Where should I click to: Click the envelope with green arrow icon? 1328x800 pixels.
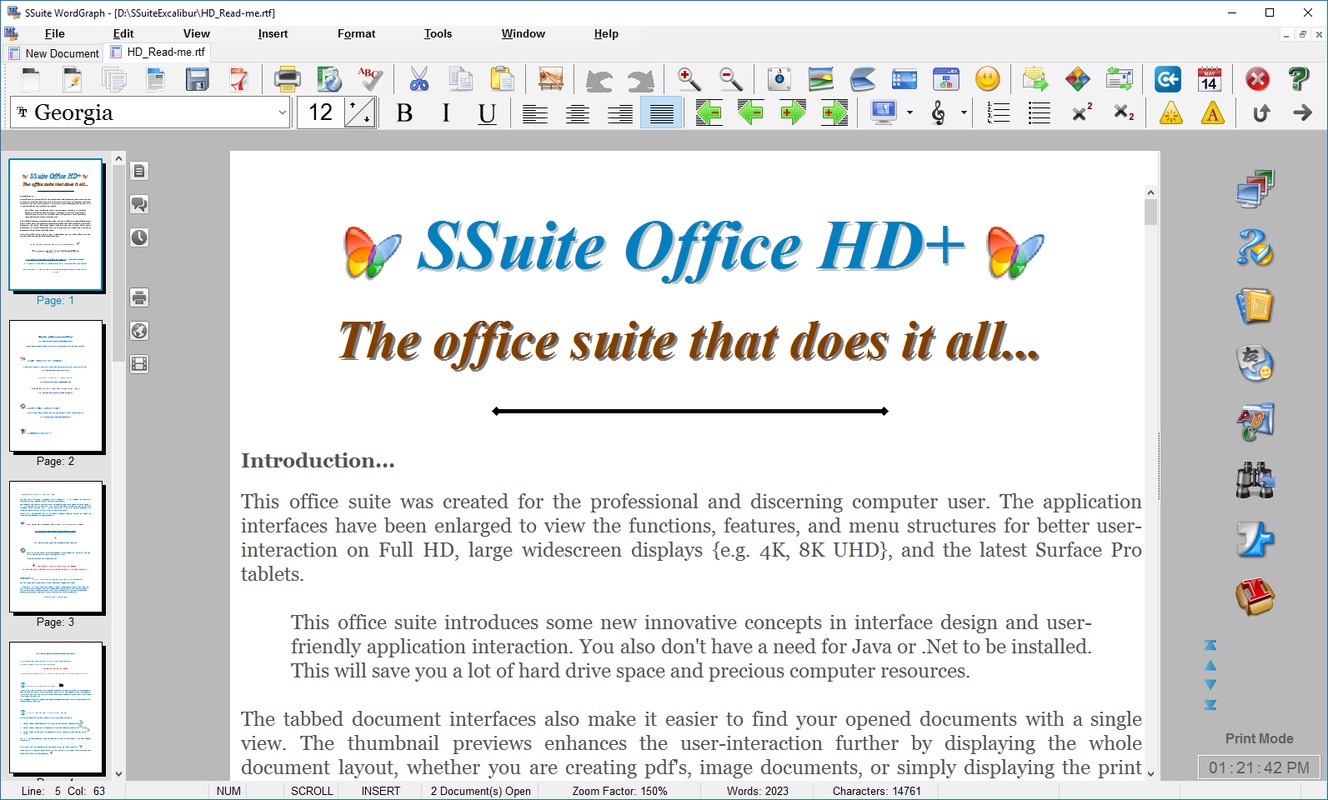1035,79
